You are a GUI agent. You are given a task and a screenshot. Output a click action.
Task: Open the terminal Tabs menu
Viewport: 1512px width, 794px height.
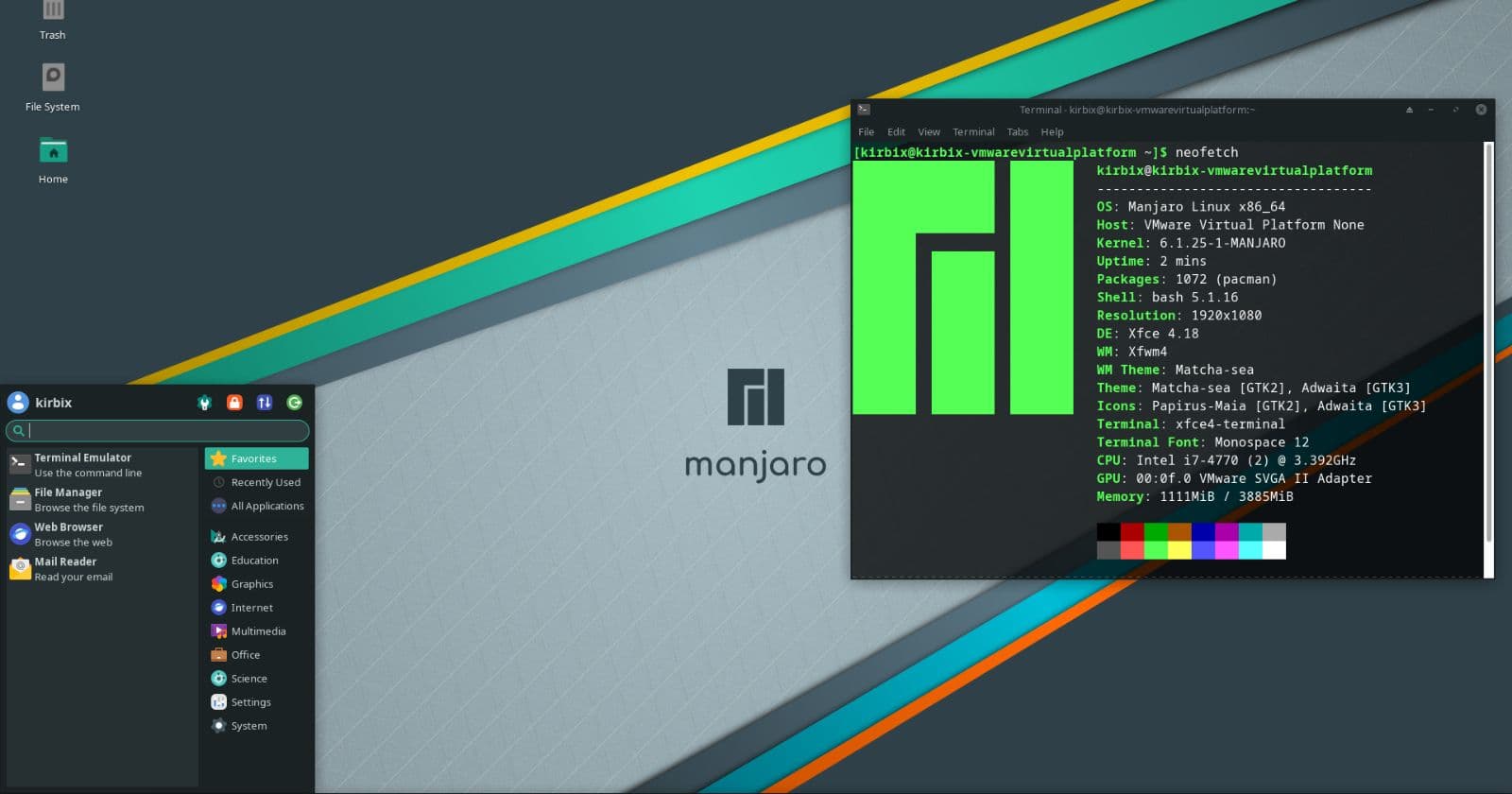coord(1018,131)
